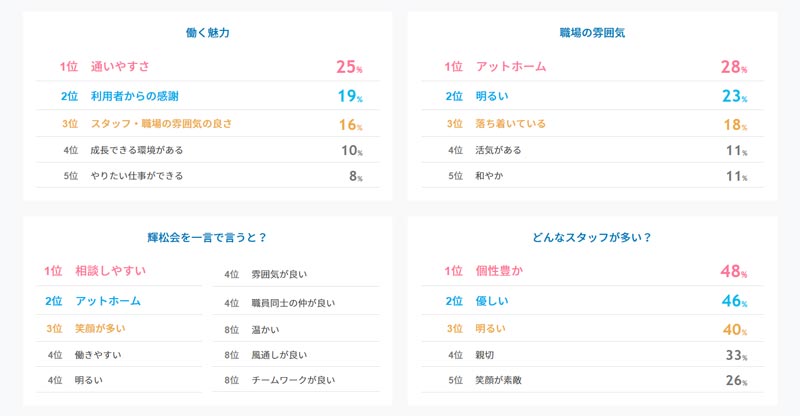Click the 個性豊か first-place entry
The image size is (800, 416).
click(499, 271)
